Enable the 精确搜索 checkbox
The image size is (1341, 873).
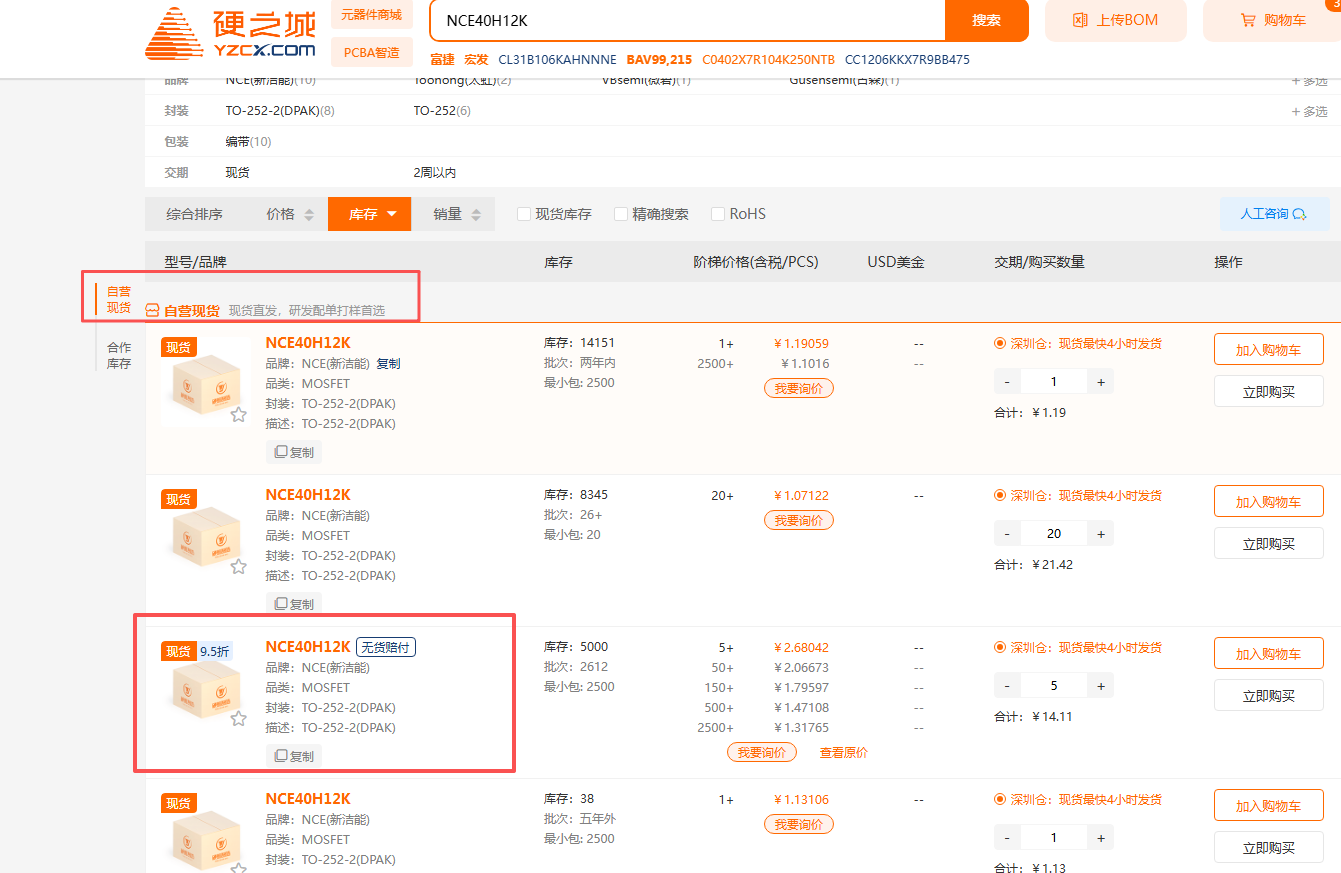coord(621,214)
